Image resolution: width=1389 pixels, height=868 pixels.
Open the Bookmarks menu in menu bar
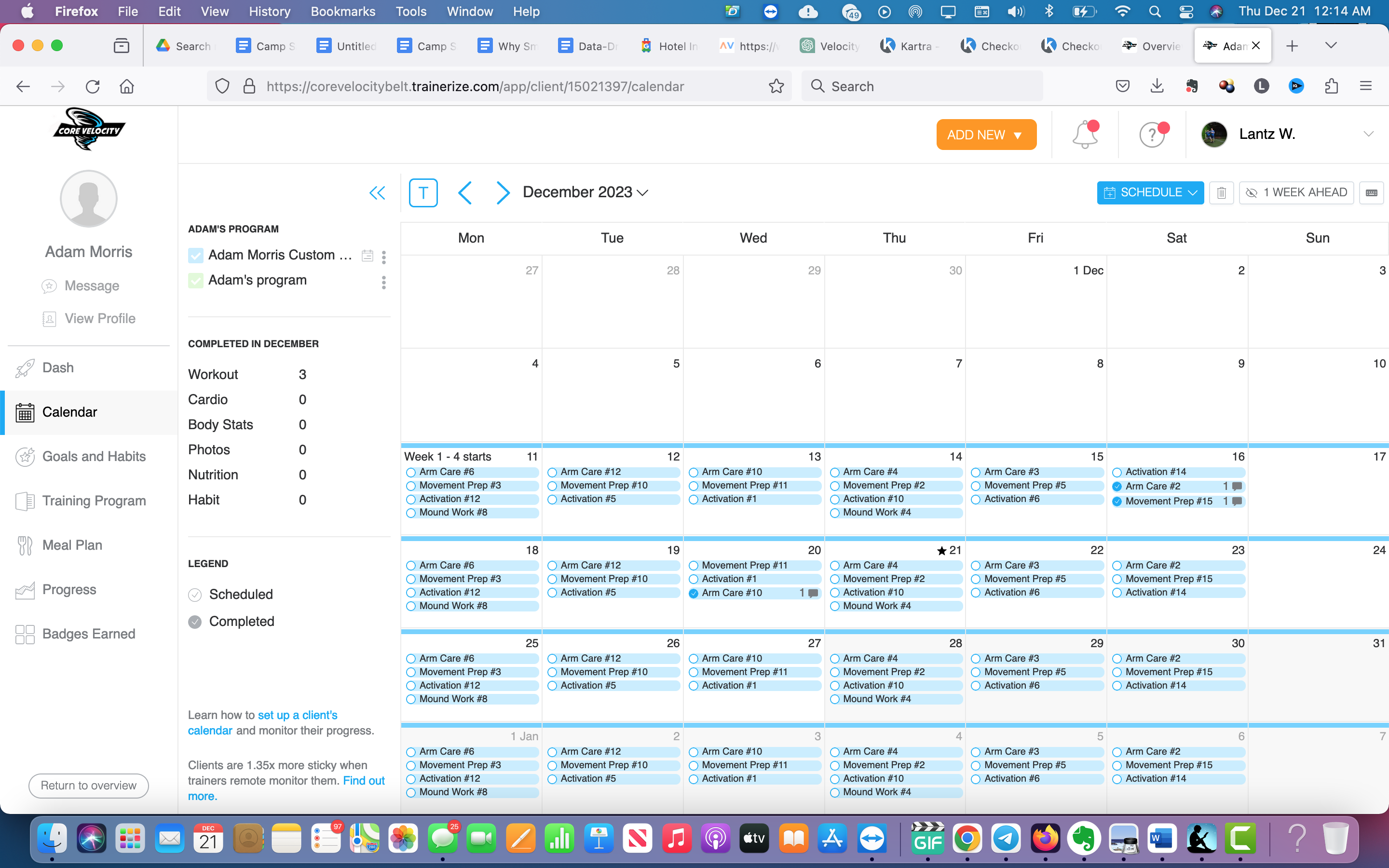342,12
